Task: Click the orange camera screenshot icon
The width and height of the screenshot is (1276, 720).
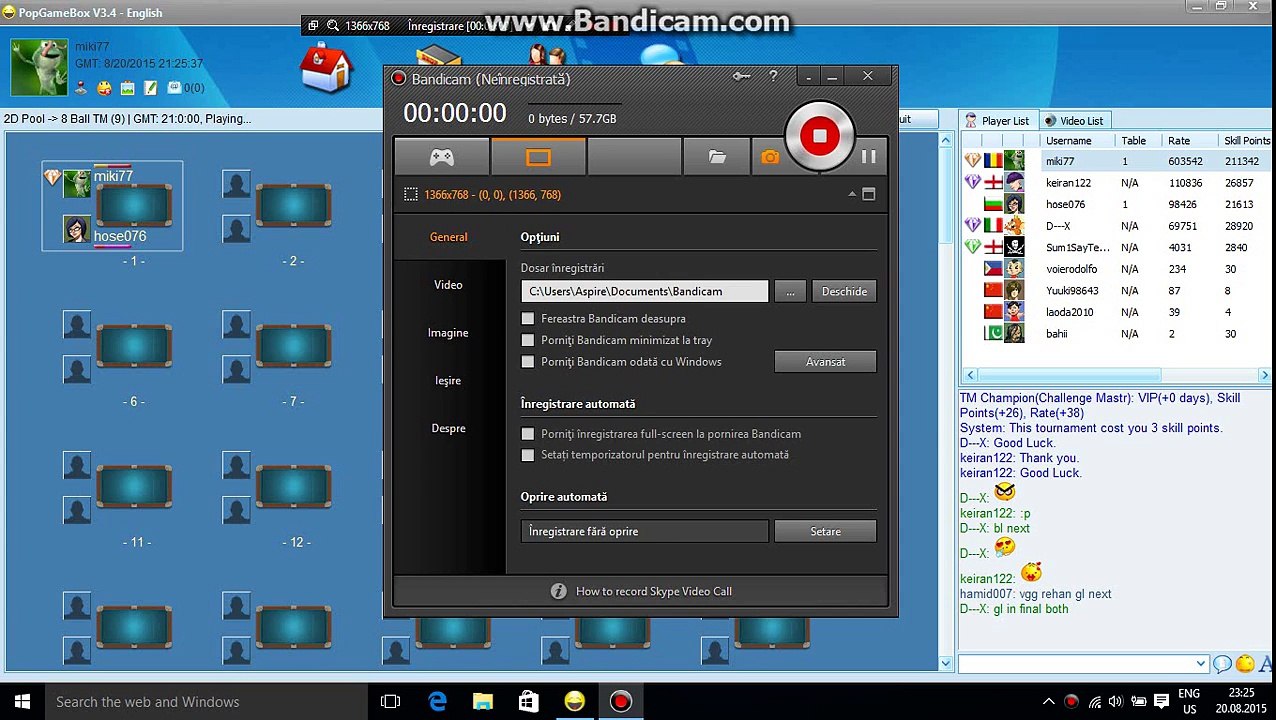Action: pos(769,157)
